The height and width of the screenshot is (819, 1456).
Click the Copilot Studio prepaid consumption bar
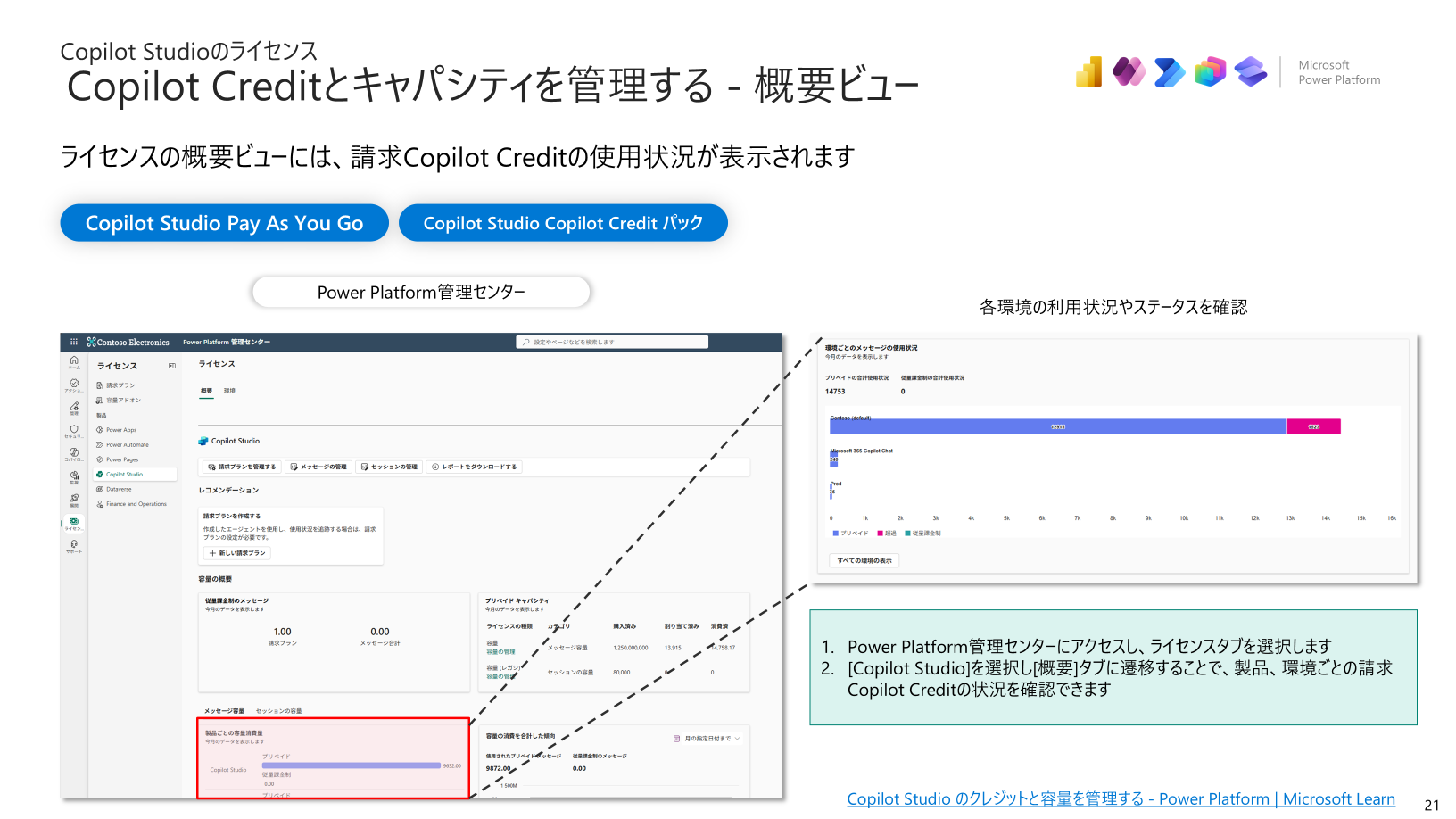click(x=352, y=765)
